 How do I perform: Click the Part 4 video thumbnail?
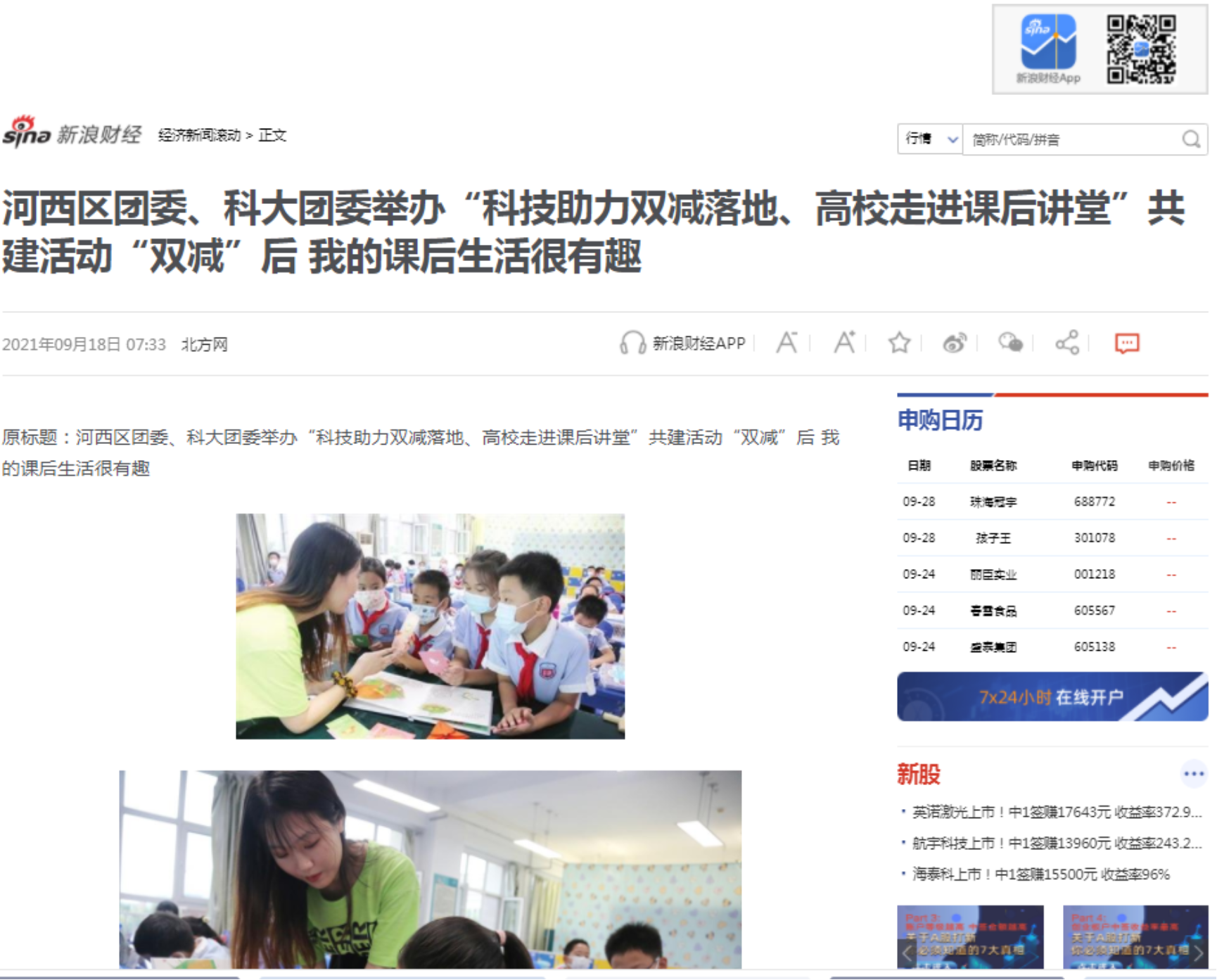tap(1135, 937)
